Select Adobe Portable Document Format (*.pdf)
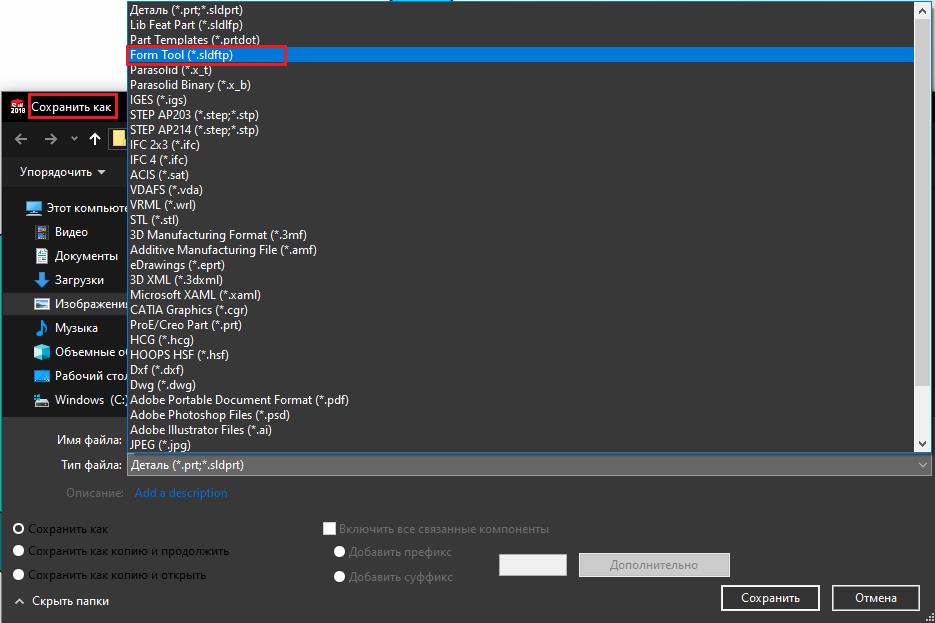The image size is (935, 623). 521,400
